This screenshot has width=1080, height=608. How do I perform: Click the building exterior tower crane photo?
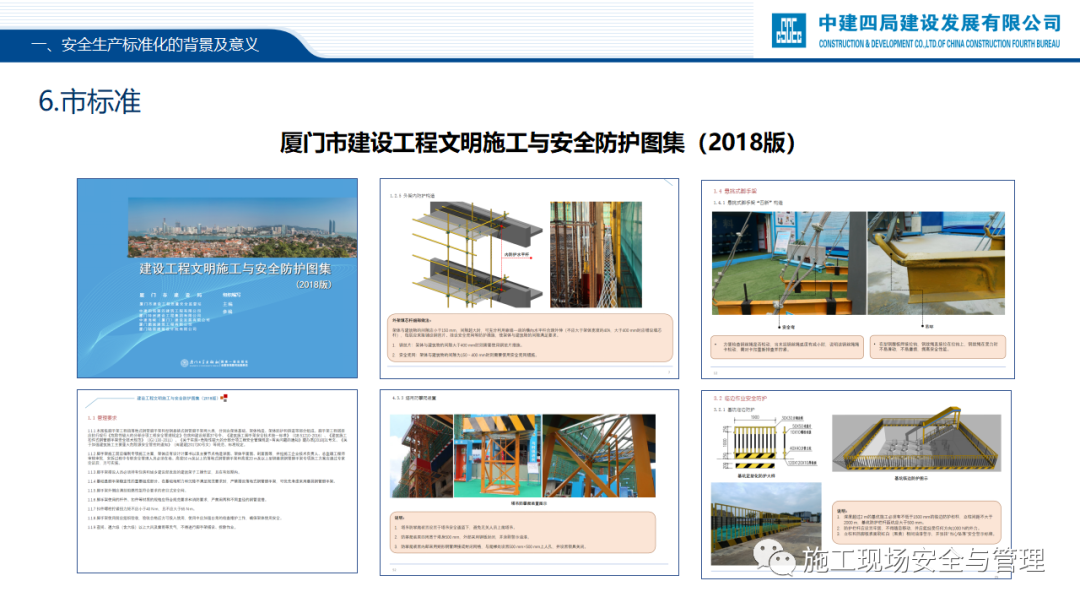422,456
